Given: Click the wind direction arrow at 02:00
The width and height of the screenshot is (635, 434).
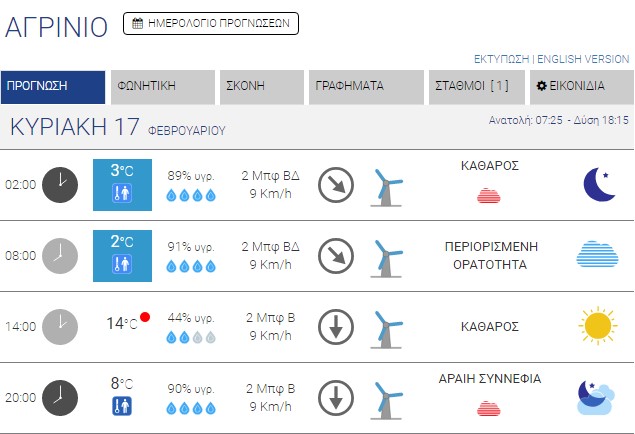Looking at the screenshot, I should point(336,184).
